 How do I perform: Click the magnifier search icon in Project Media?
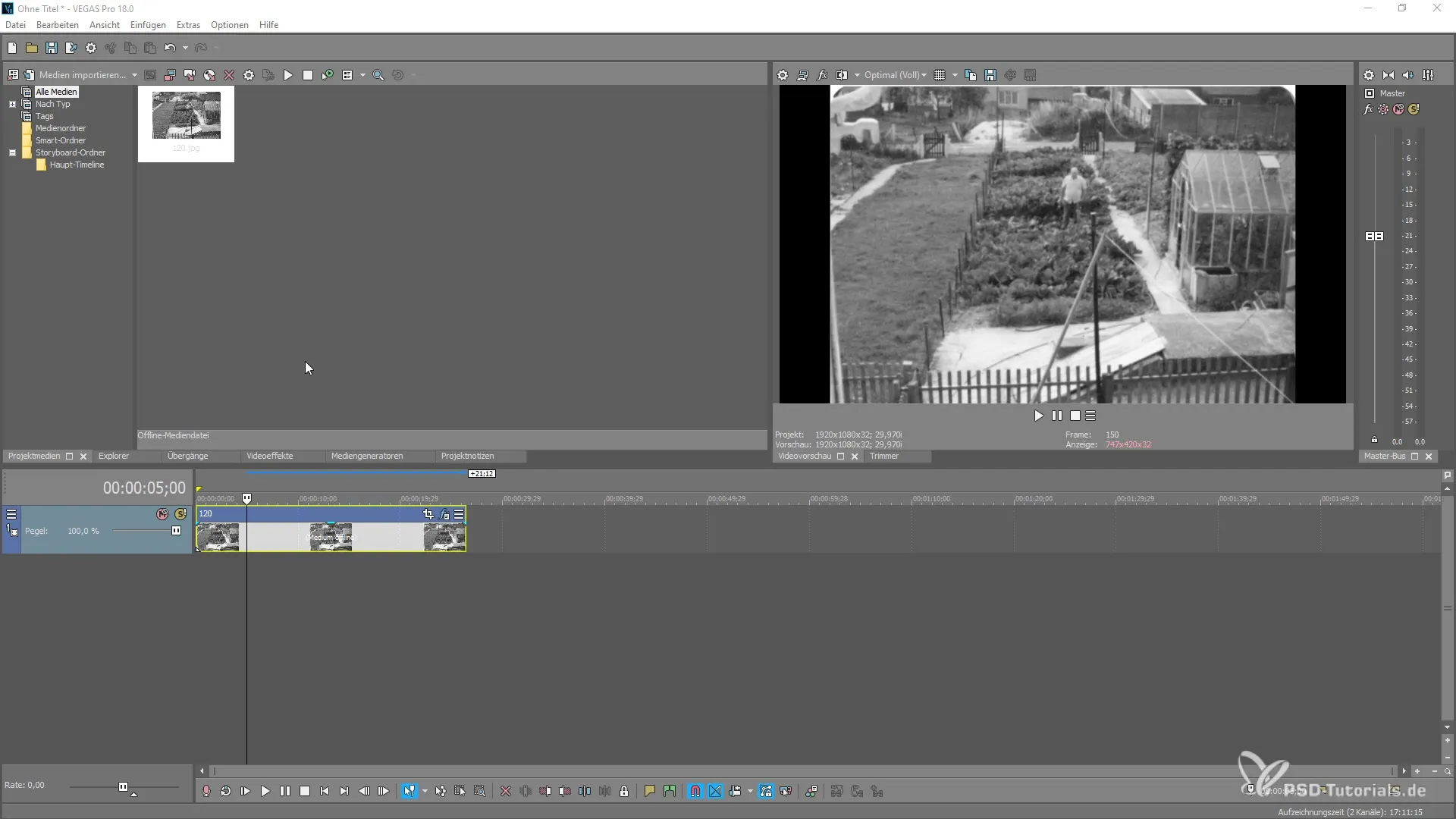[378, 75]
